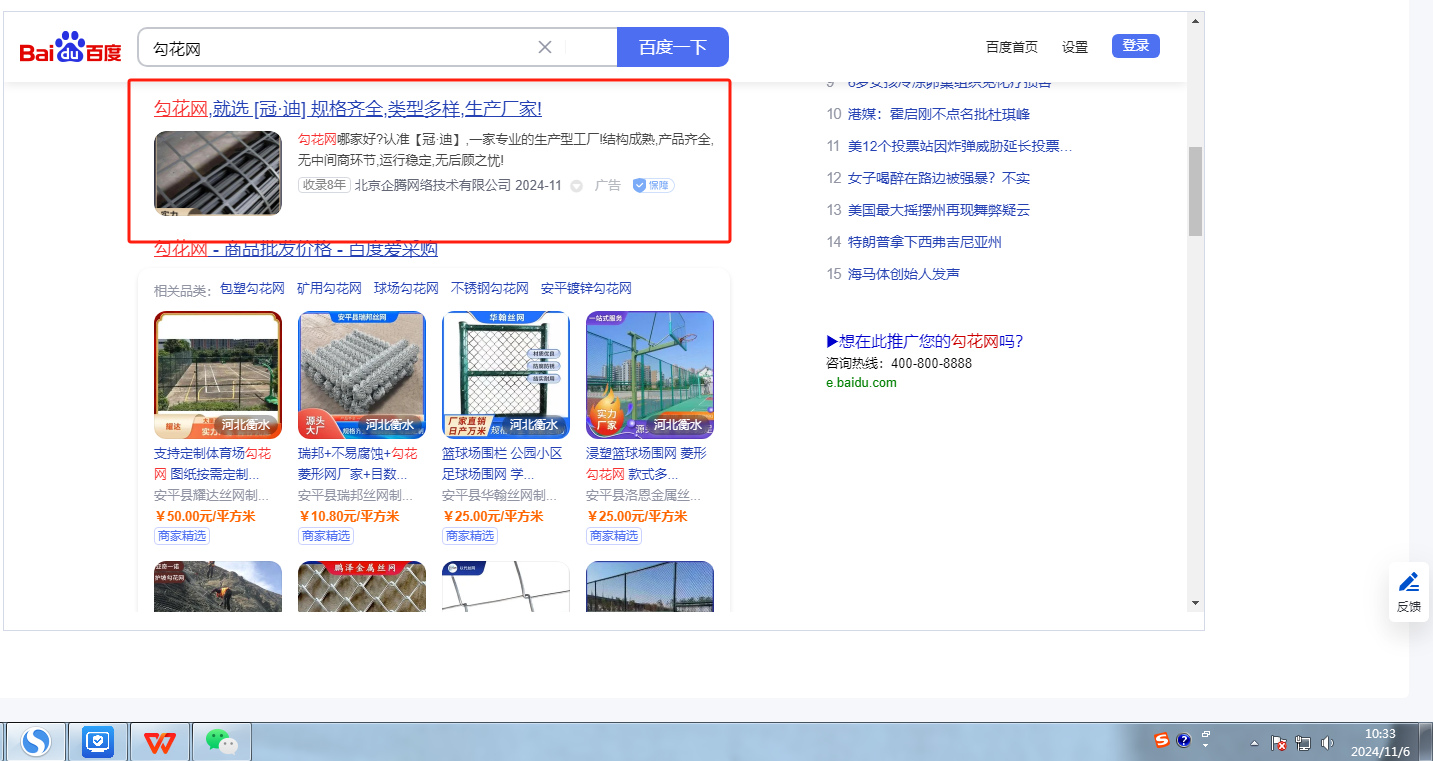
Task: Open the 设置 settings menu
Action: tap(1075, 47)
